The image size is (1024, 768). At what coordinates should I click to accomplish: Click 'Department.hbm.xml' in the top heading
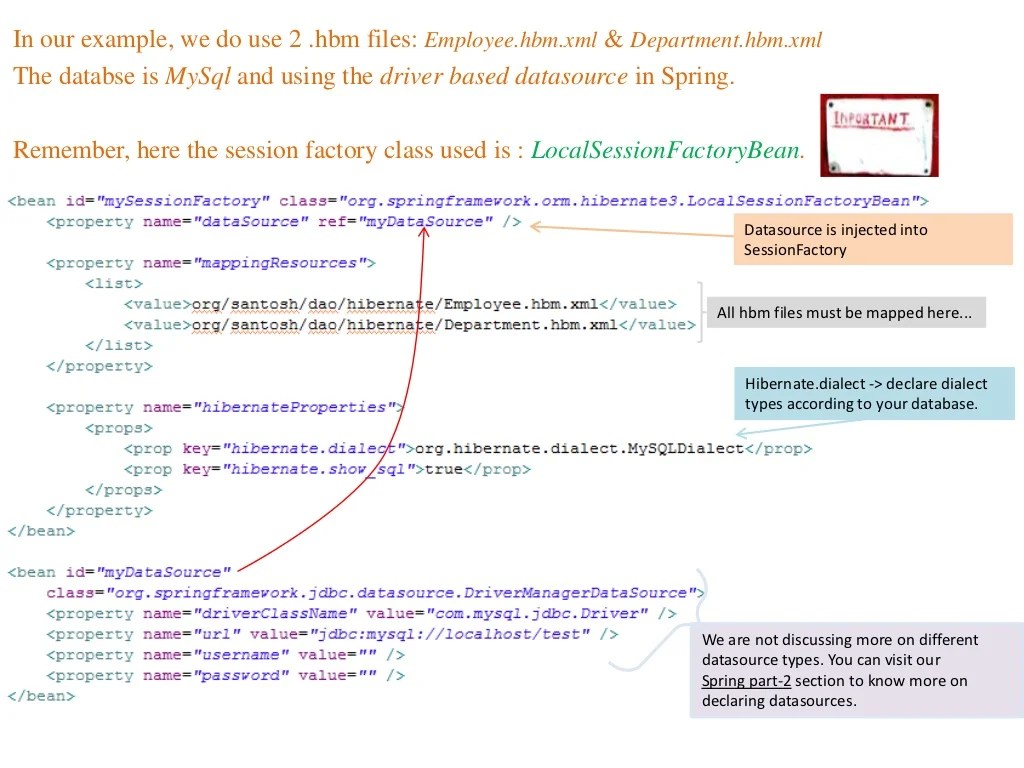pos(726,40)
